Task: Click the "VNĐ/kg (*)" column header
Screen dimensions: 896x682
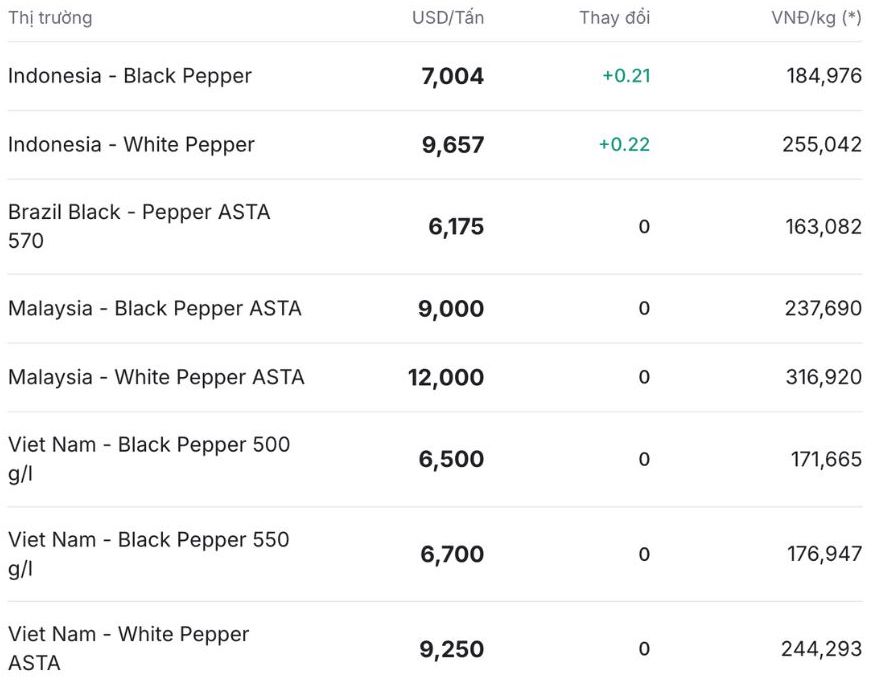Action: click(x=816, y=18)
